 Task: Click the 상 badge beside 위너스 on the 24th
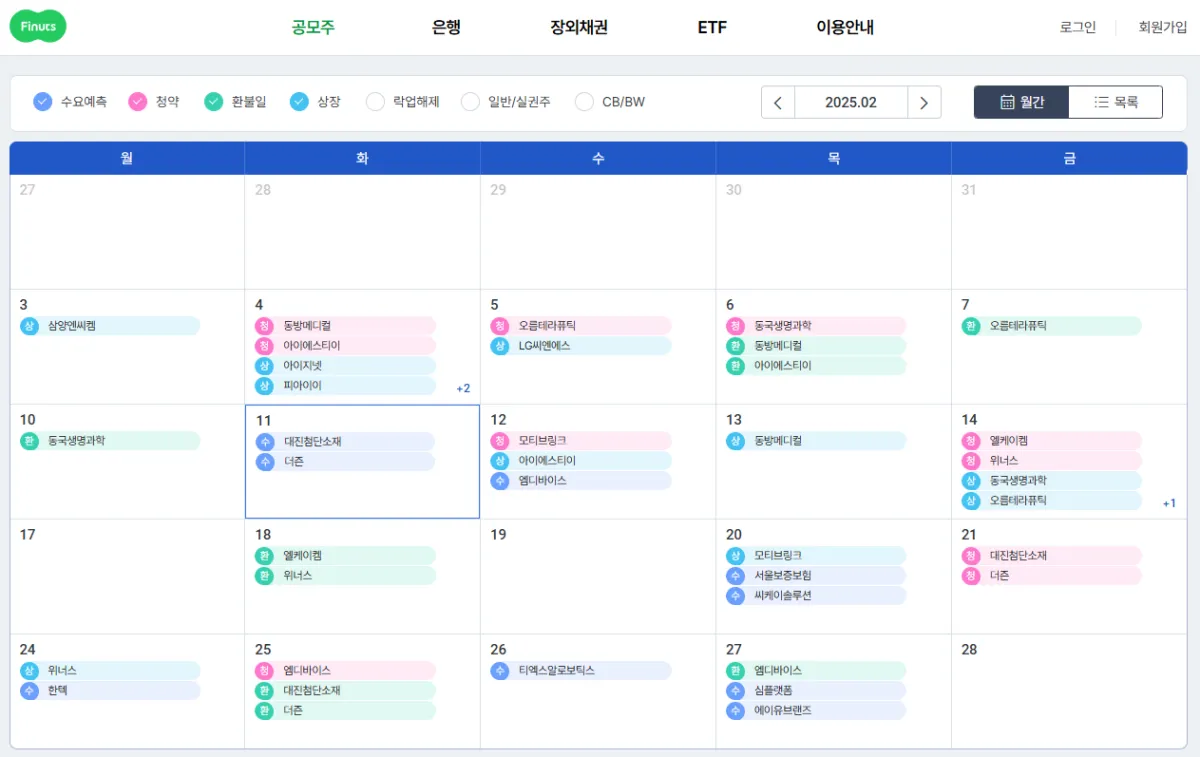click(x=29, y=671)
